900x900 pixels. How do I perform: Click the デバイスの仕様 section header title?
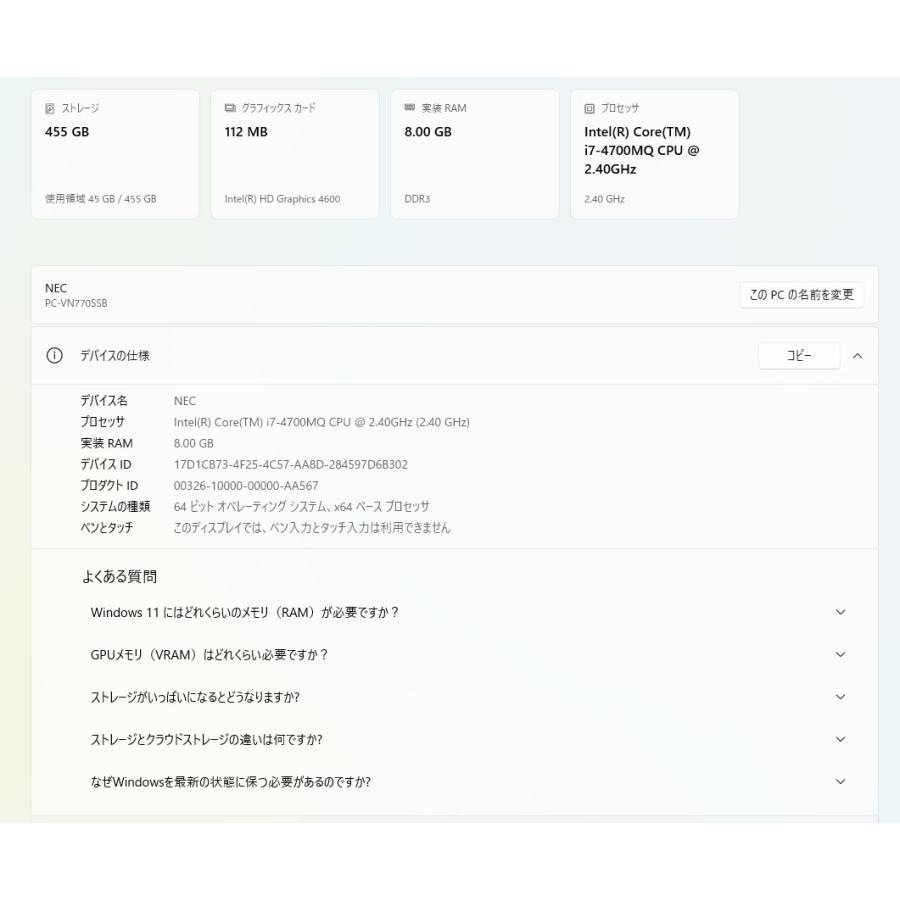point(115,356)
